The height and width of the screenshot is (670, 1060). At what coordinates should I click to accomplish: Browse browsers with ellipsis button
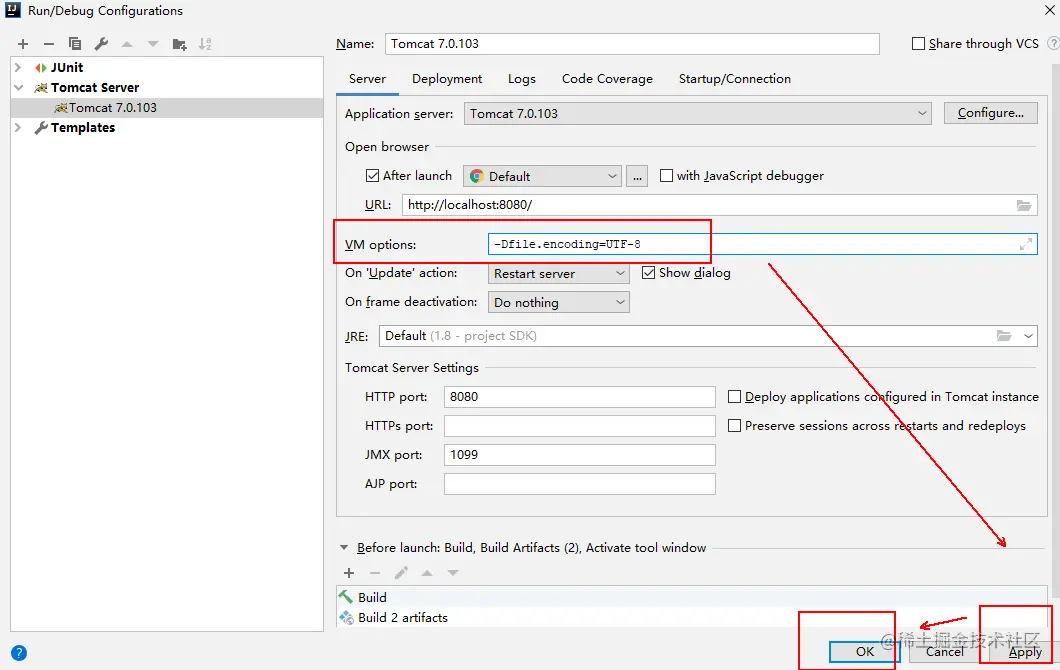click(x=637, y=176)
